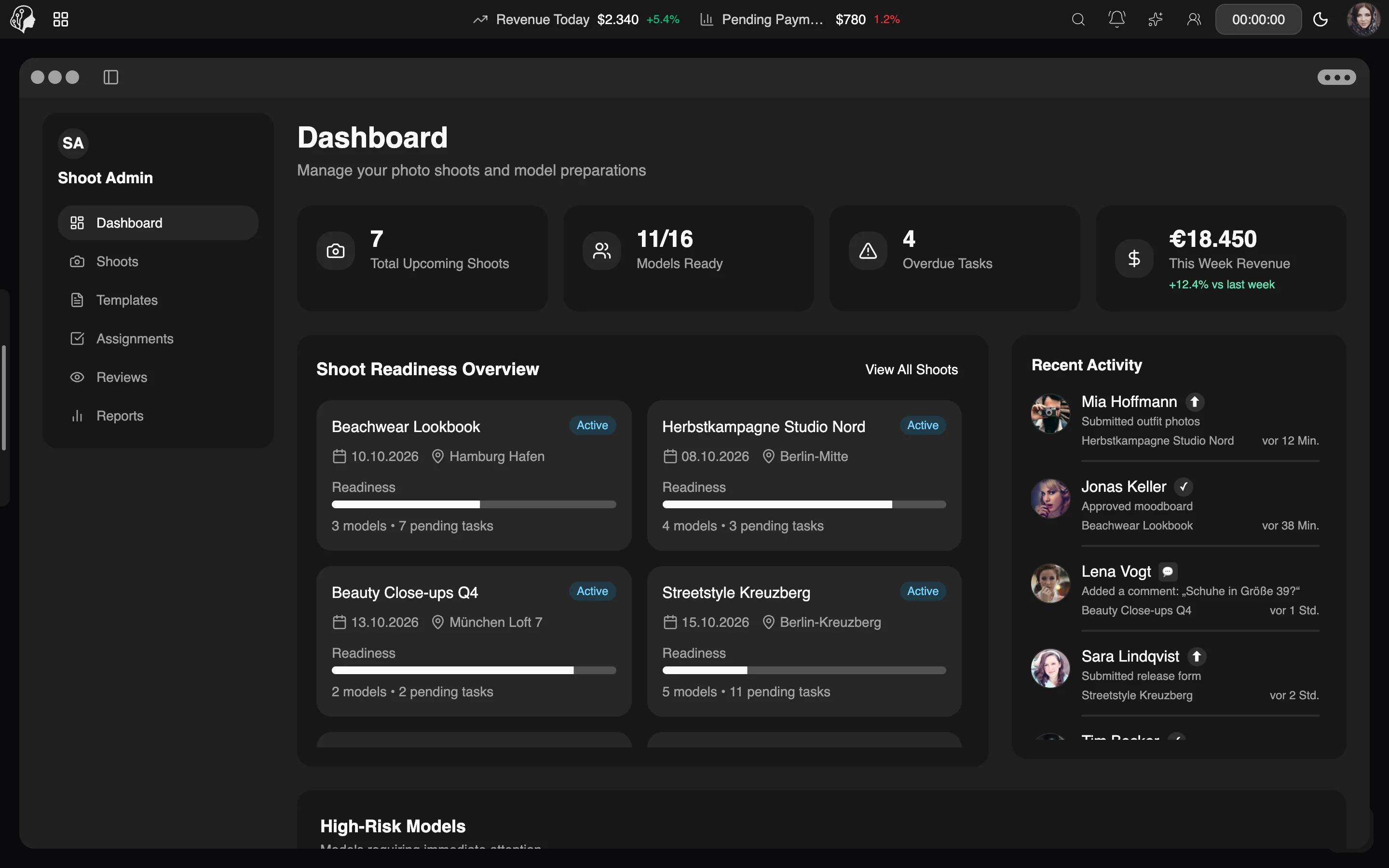The image size is (1389, 868).
Task: Click Revenue Today trend icon in top bar
Action: (480, 19)
